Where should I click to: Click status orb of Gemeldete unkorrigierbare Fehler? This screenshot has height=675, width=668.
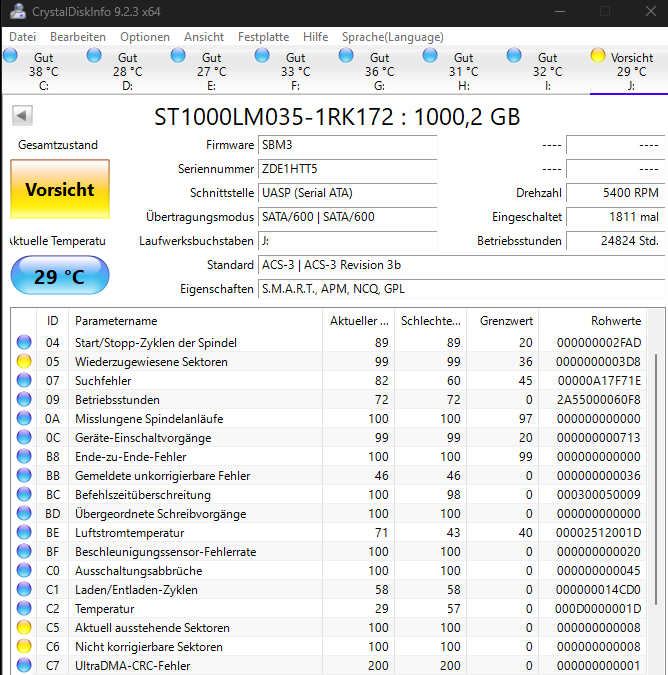click(x=24, y=475)
